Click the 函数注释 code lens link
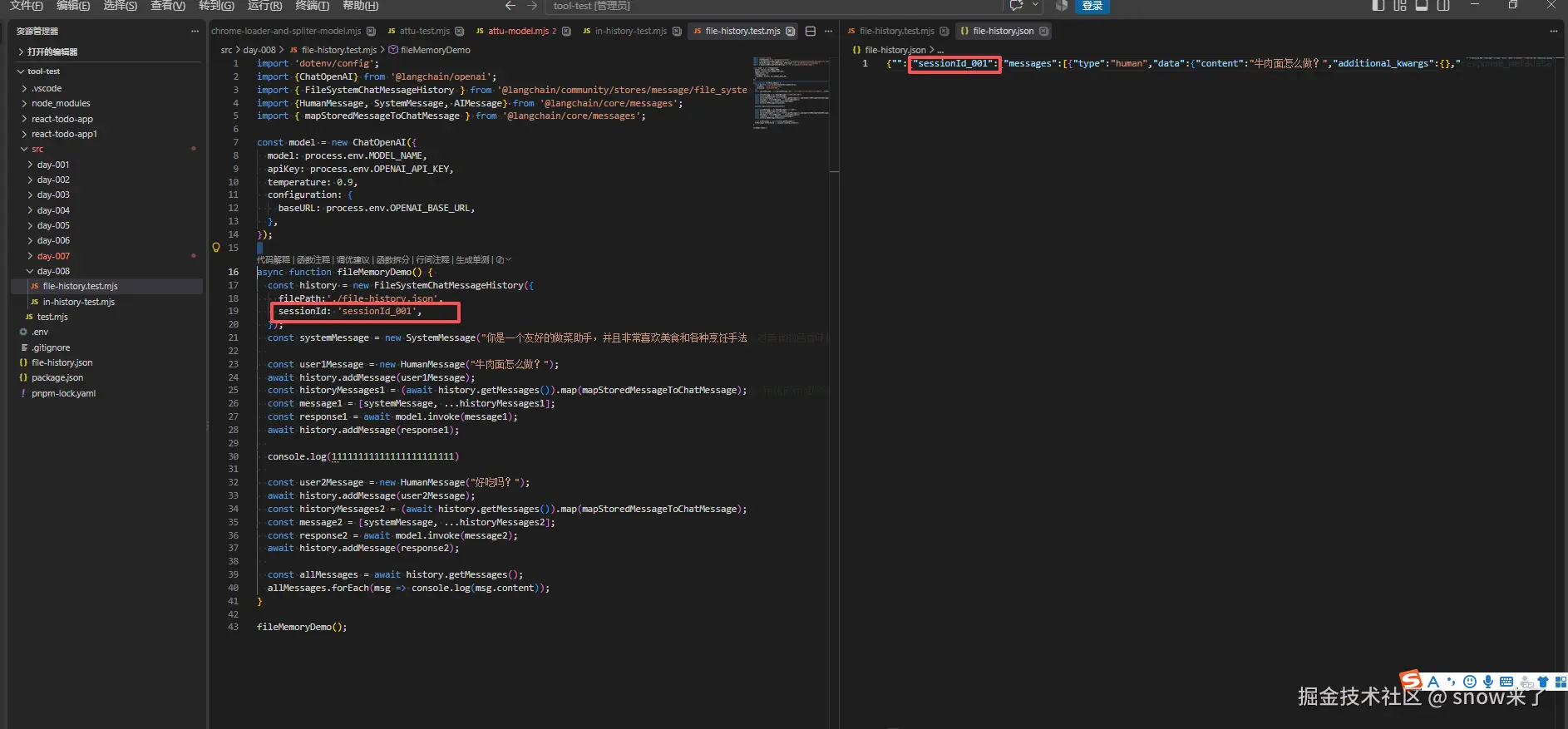 [x=313, y=260]
